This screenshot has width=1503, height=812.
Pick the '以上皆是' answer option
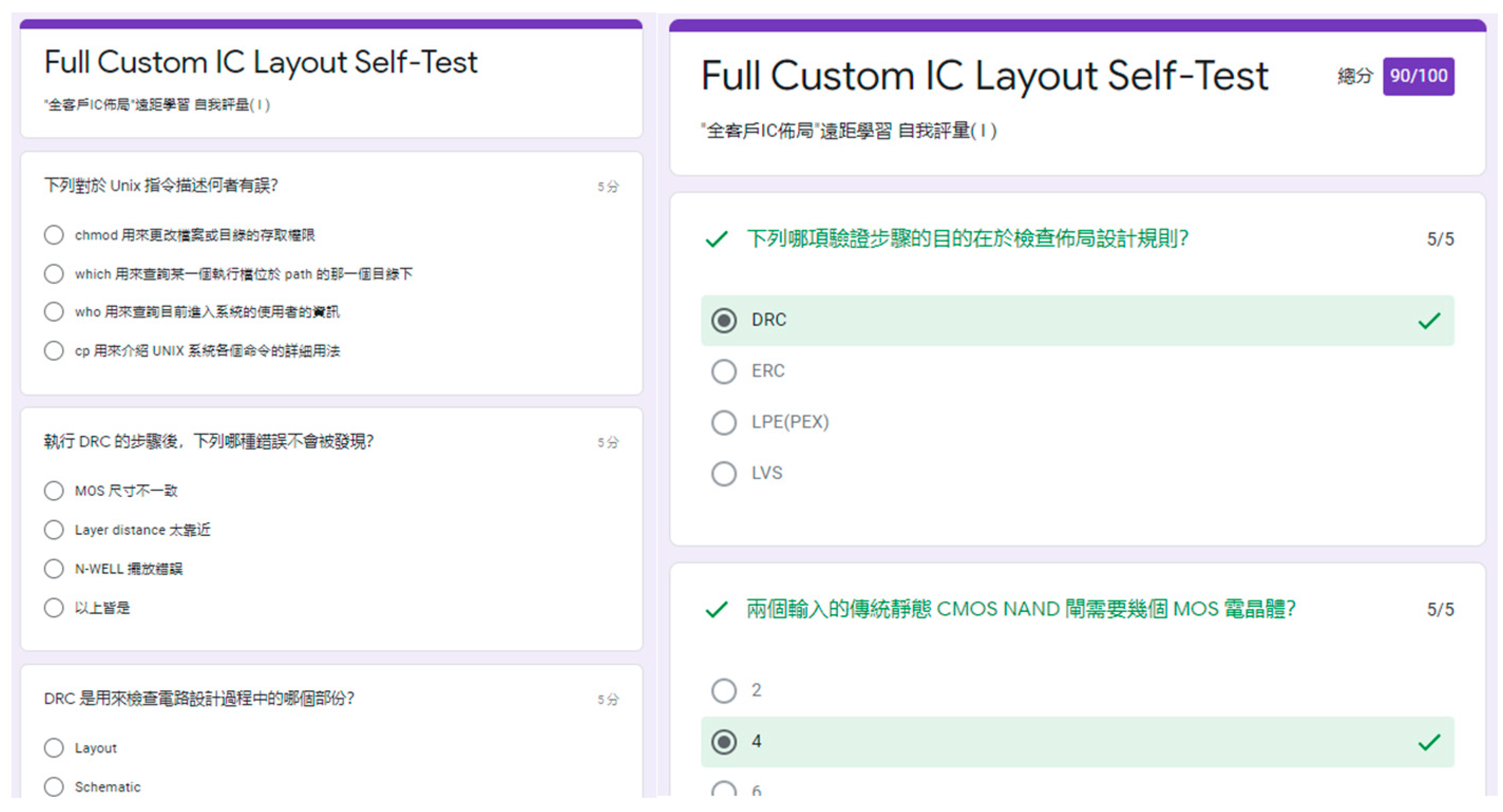(x=54, y=608)
